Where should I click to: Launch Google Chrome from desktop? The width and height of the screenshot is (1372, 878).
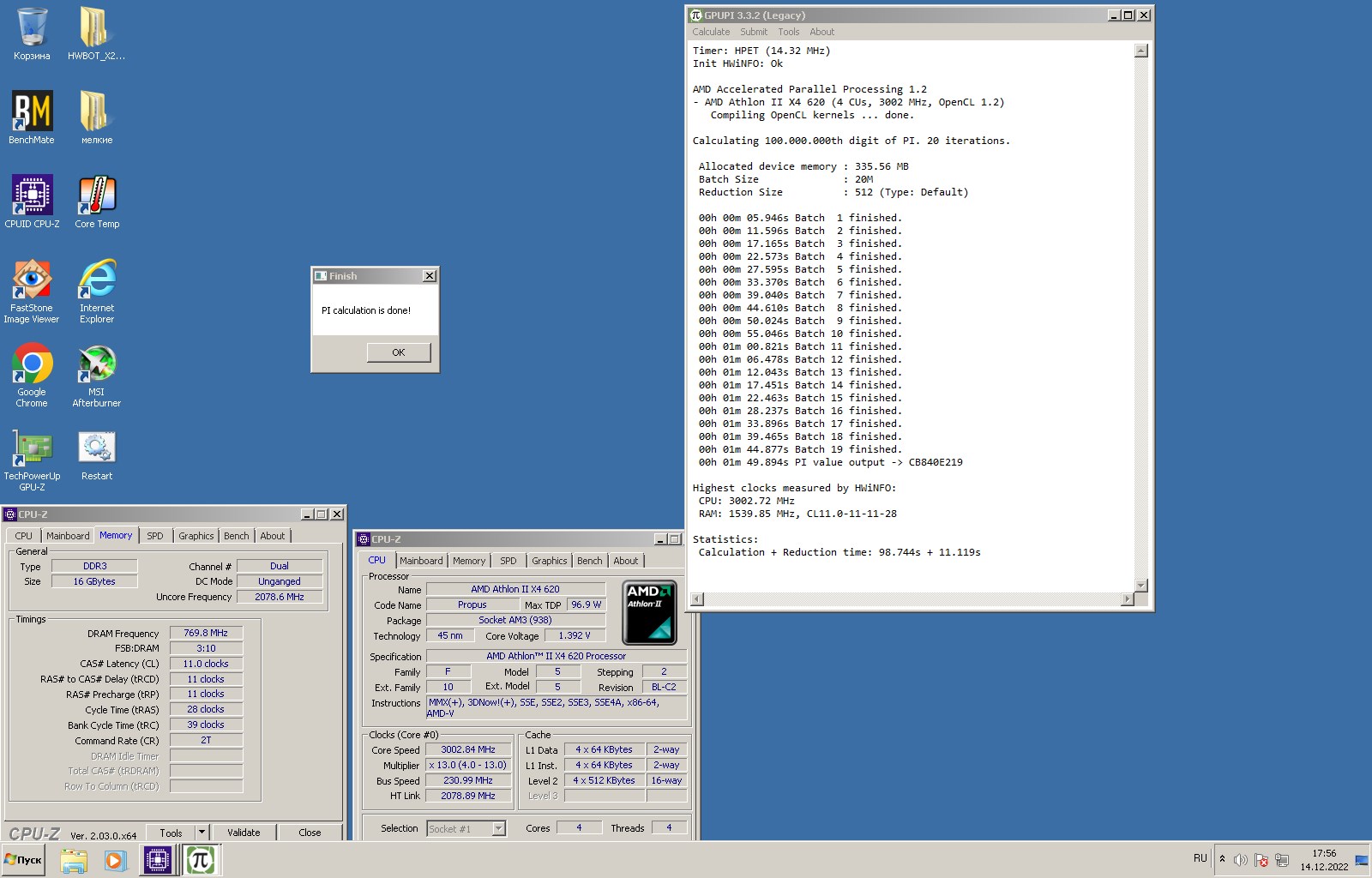(x=32, y=376)
